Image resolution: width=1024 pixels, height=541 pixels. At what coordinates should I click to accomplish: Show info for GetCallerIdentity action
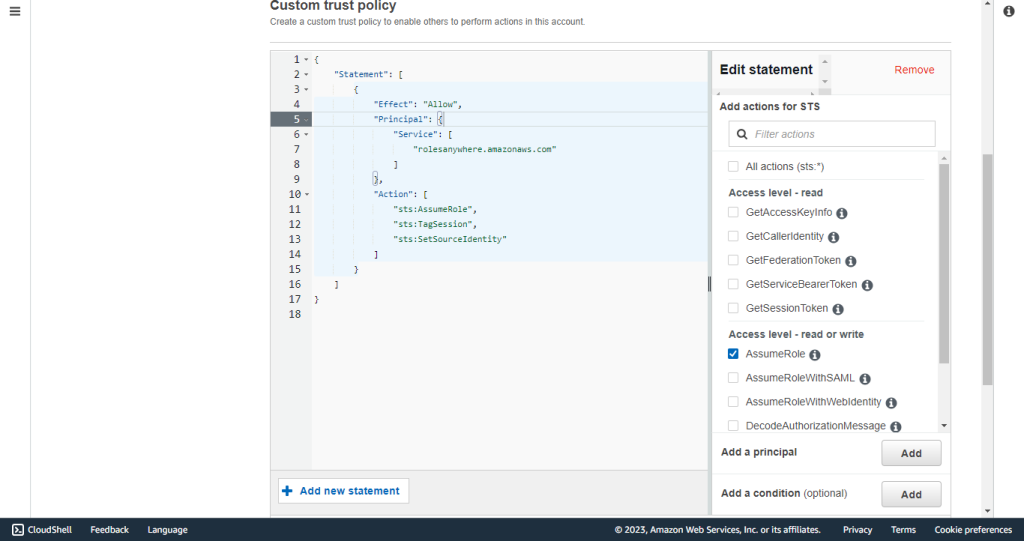[x=833, y=237]
